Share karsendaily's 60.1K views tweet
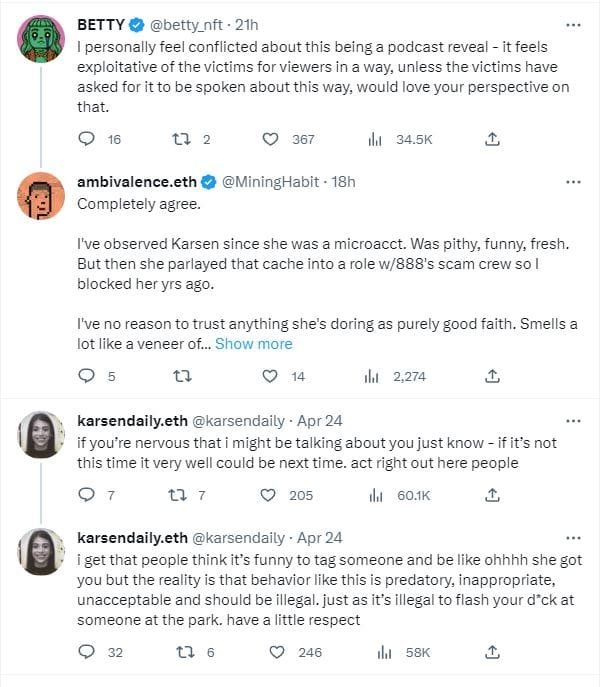The width and height of the screenshot is (612, 687). (x=492, y=495)
